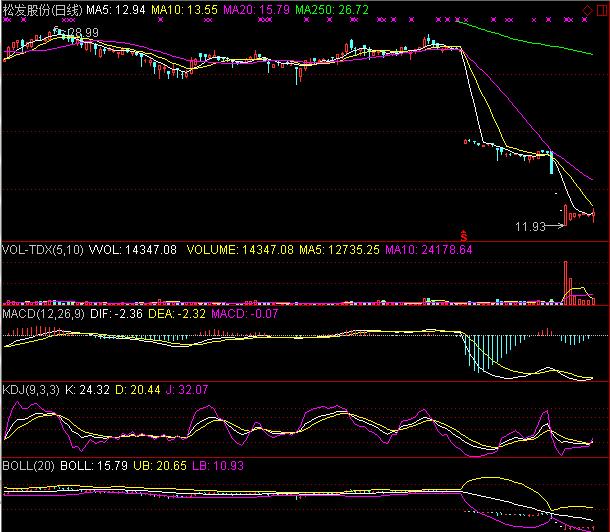Click the stock title 松发股份(日线)
The width and height of the screenshot is (610, 532).
[x=42, y=10]
